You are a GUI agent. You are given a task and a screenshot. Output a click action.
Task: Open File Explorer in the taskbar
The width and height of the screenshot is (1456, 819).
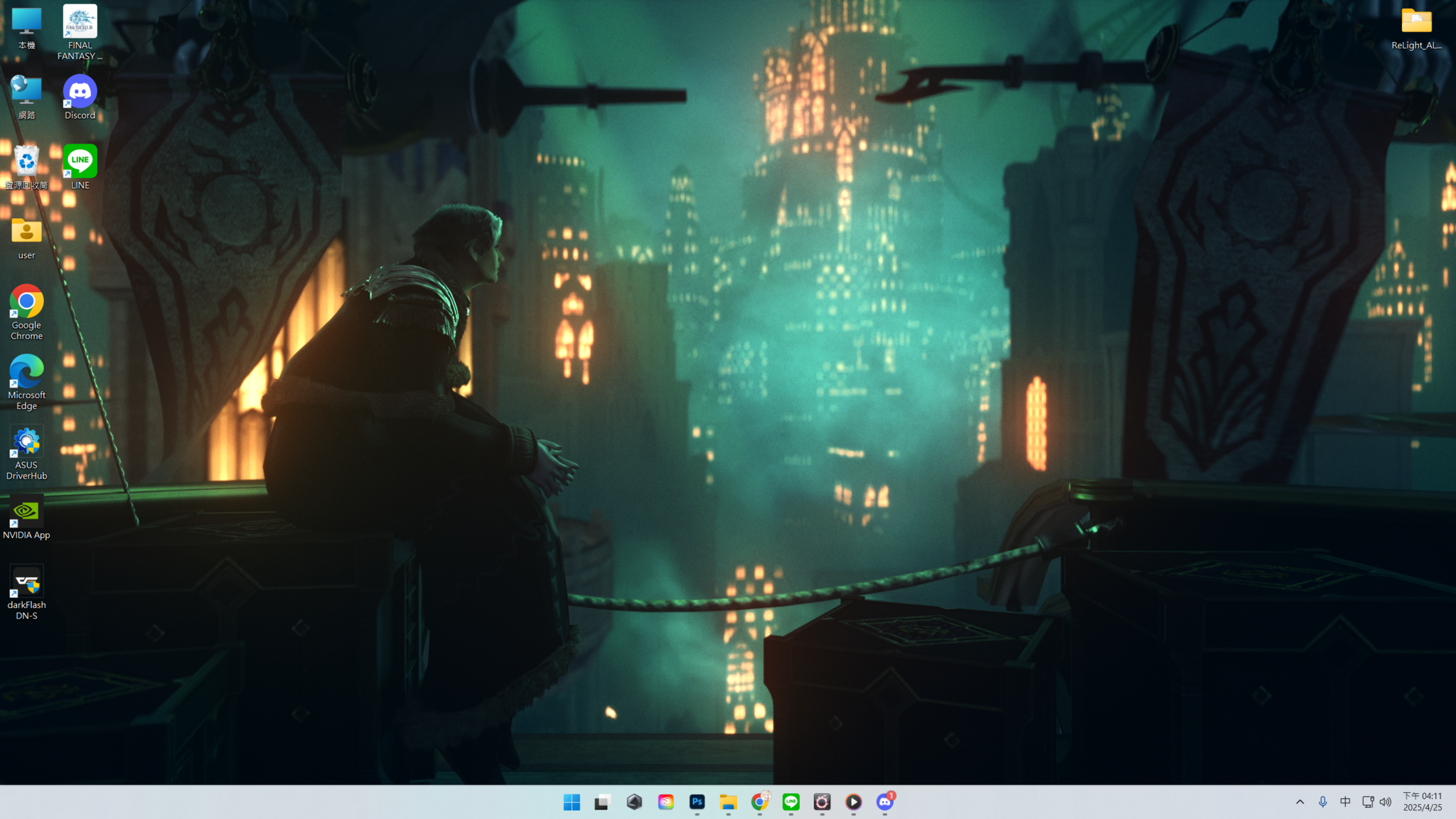[728, 802]
